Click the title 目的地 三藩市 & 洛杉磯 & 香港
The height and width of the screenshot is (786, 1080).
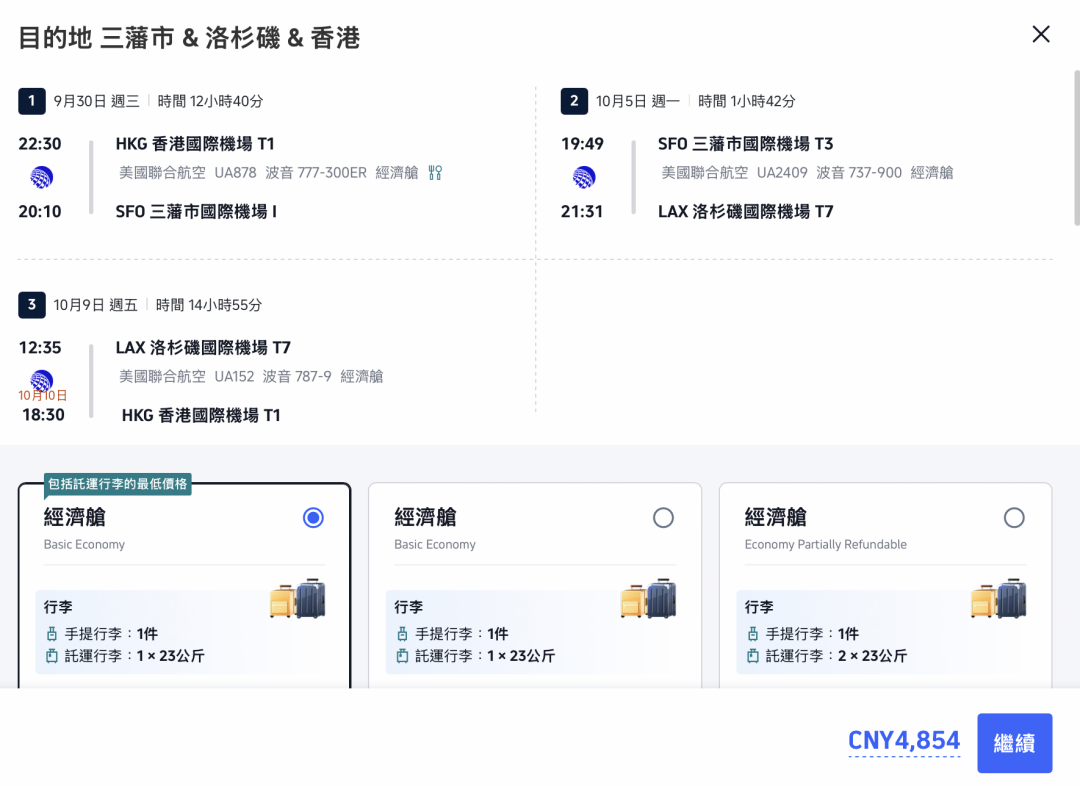(189, 38)
